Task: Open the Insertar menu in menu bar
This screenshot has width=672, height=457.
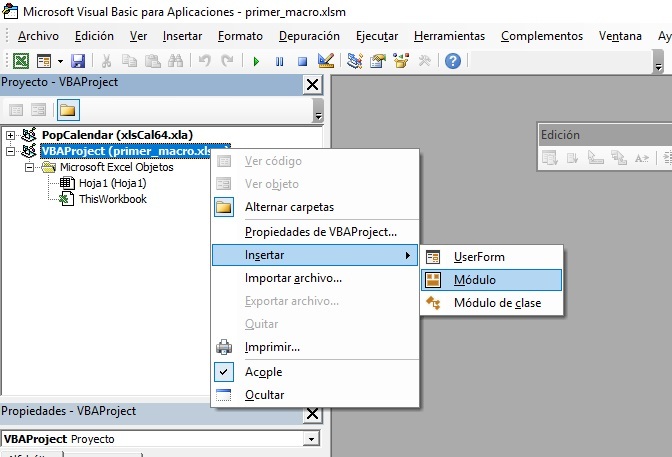Action: pyautogui.click(x=182, y=36)
